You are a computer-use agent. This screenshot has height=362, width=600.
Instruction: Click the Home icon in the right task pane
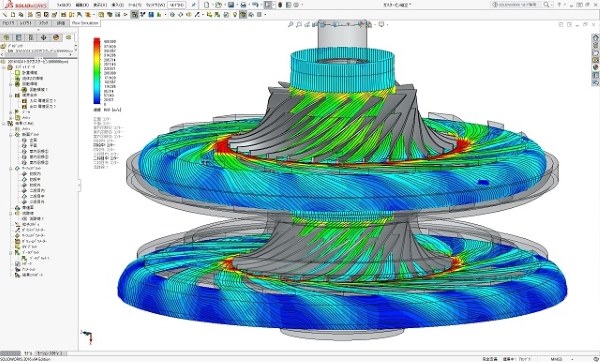(595, 38)
